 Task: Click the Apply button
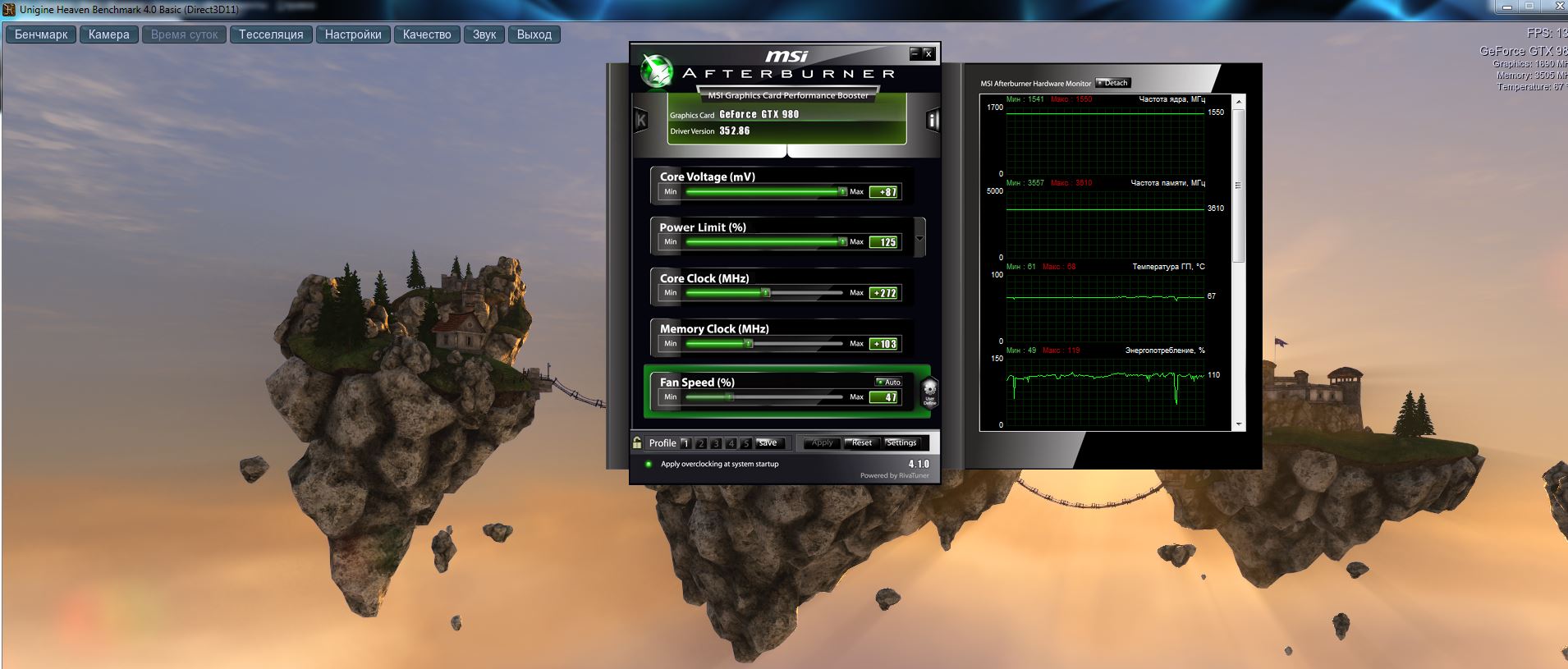(821, 443)
